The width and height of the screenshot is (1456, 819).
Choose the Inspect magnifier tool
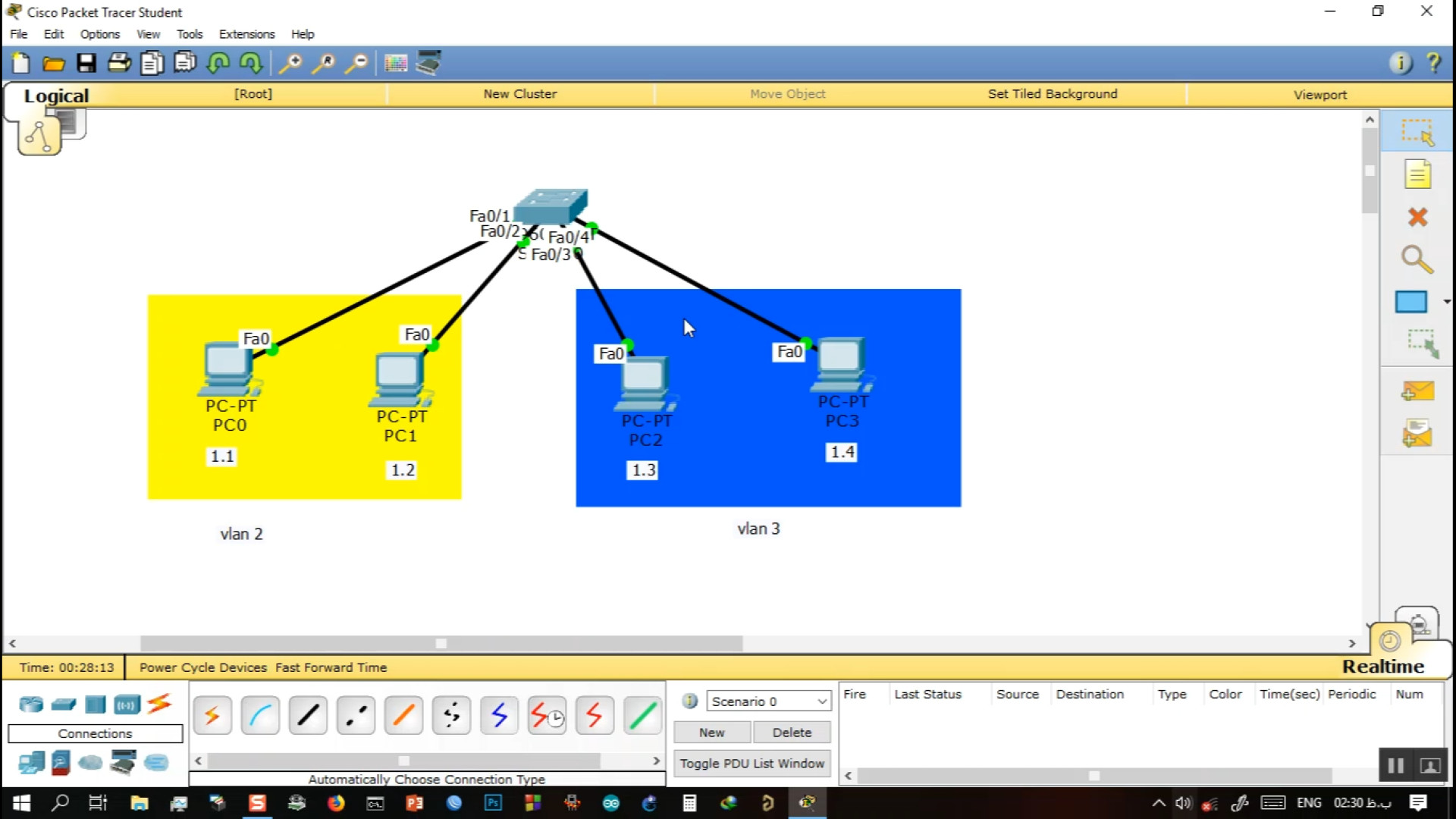pyautogui.click(x=1417, y=259)
